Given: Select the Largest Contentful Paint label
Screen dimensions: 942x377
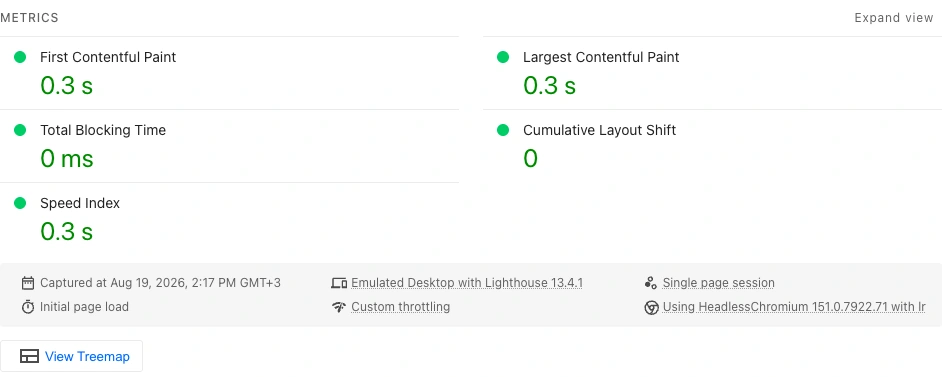Looking at the screenshot, I should (601, 57).
